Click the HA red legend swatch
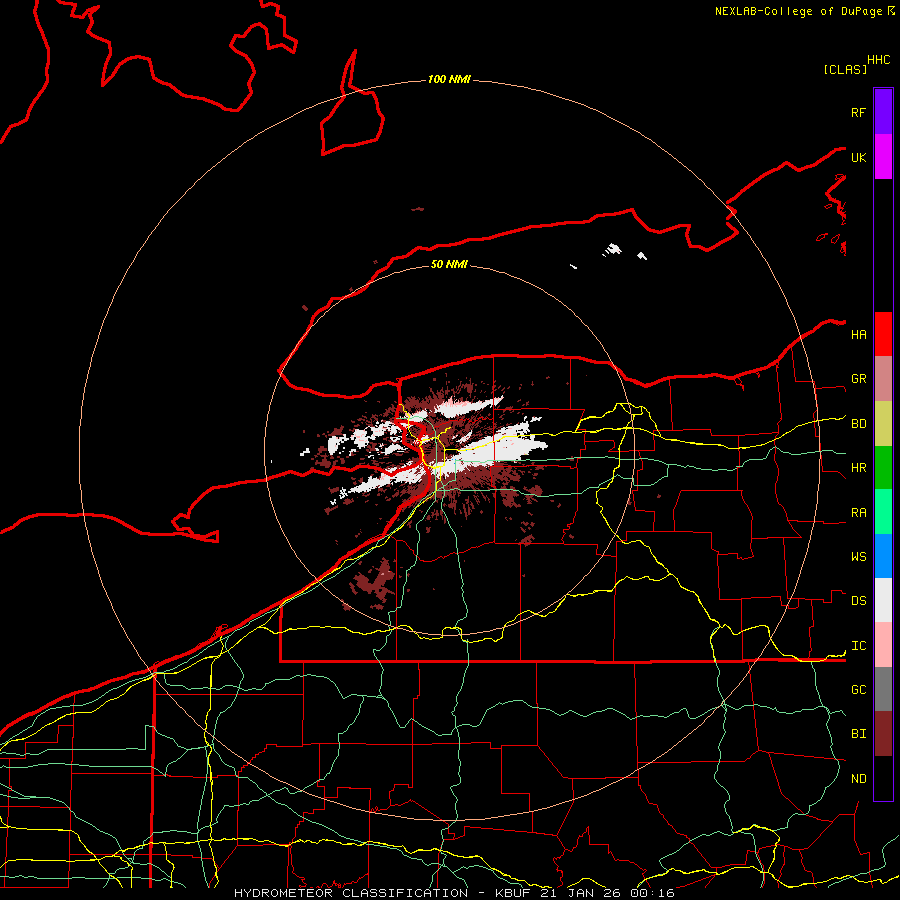The width and height of the screenshot is (900, 900). point(883,334)
